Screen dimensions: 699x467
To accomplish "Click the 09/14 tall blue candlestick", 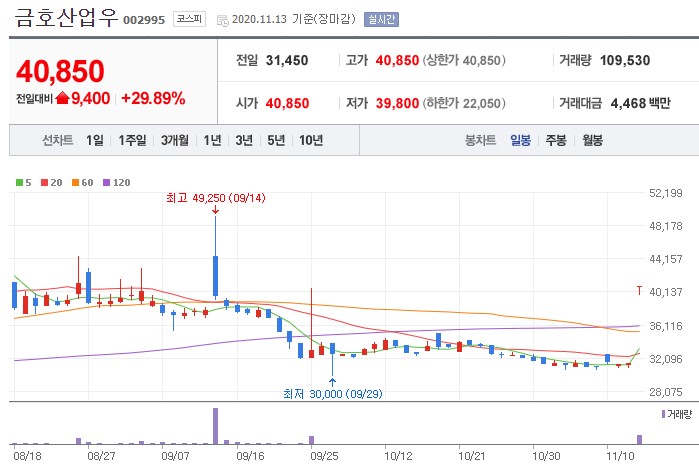I will click(216, 275).
